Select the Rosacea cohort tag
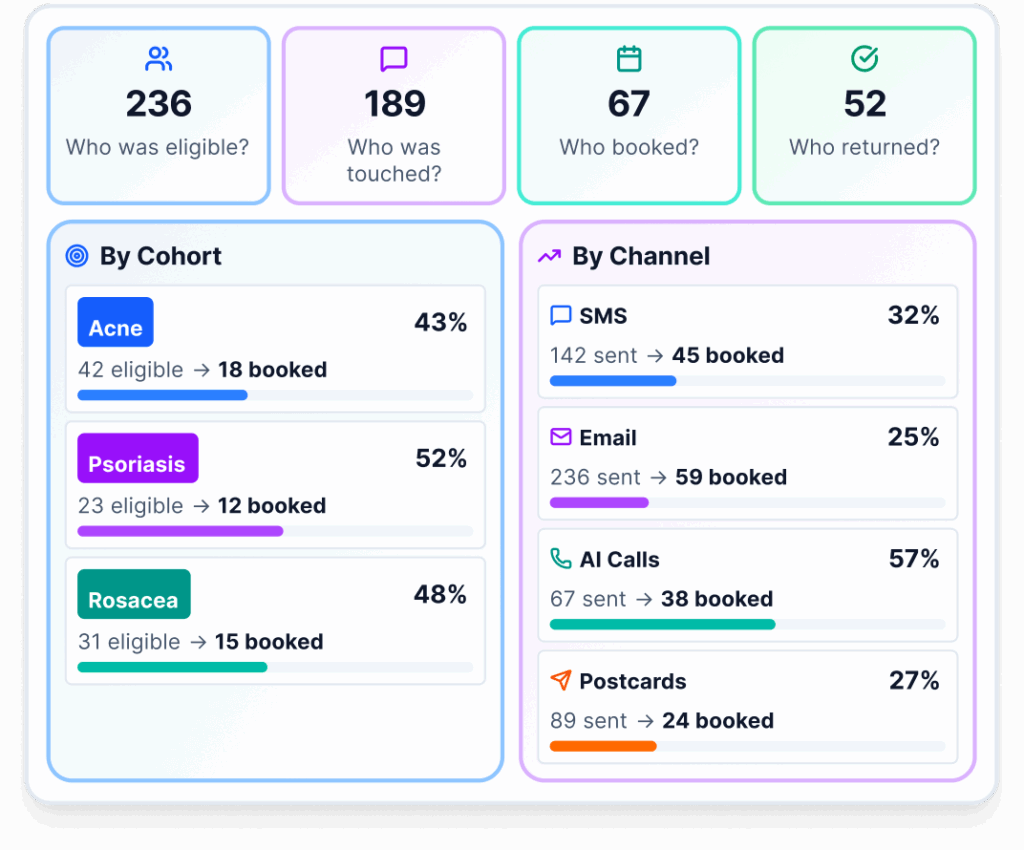The width and height of the screenshot is (1024, 850). [133, 594]
